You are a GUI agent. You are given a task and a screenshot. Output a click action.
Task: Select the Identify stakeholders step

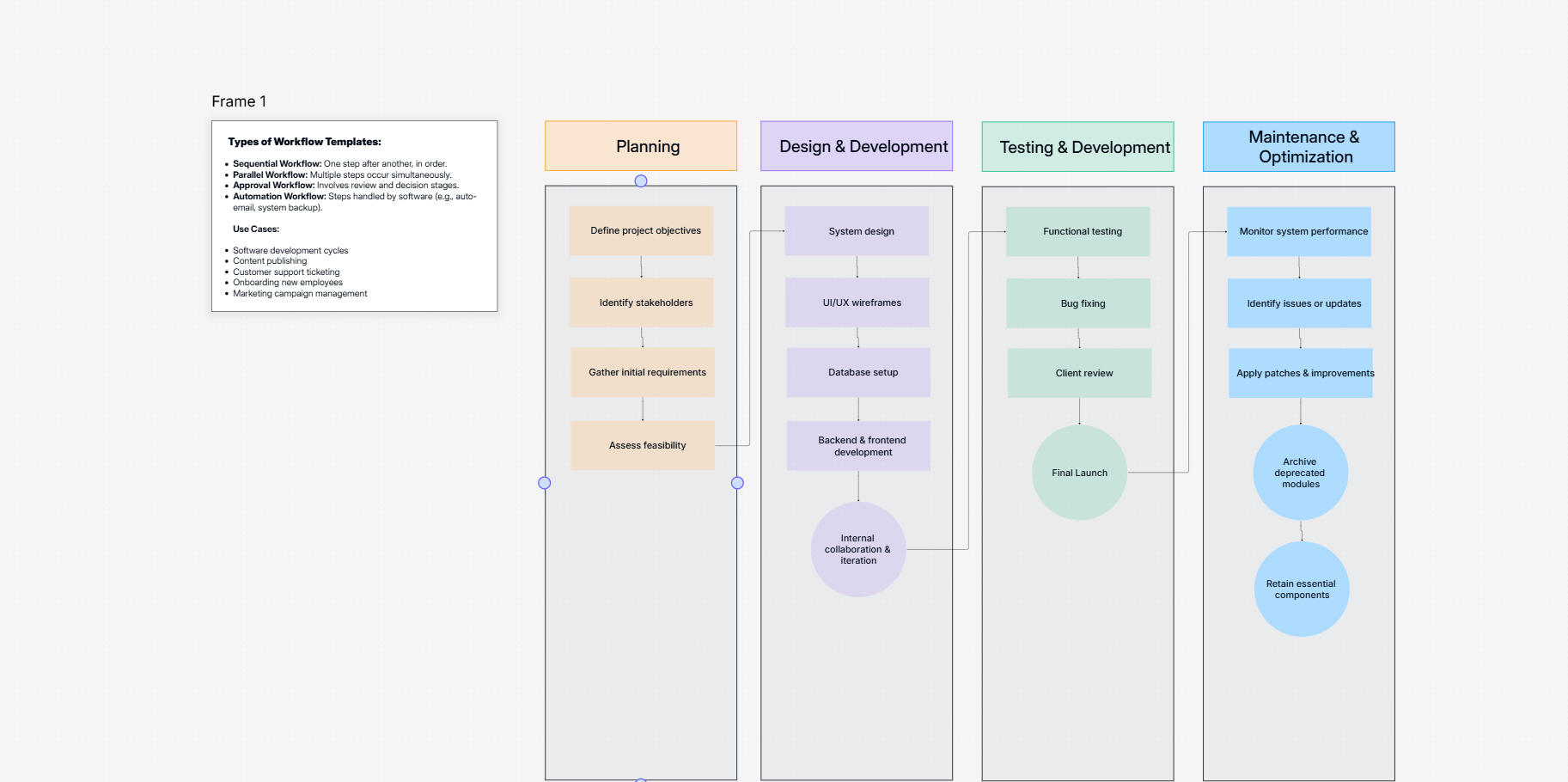(x=642, y=302)
